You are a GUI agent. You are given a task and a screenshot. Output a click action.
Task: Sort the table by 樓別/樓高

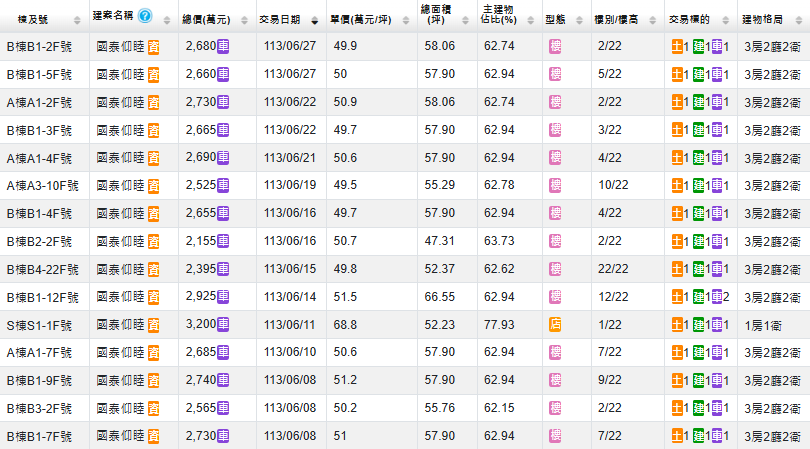(x=652, y=20)
